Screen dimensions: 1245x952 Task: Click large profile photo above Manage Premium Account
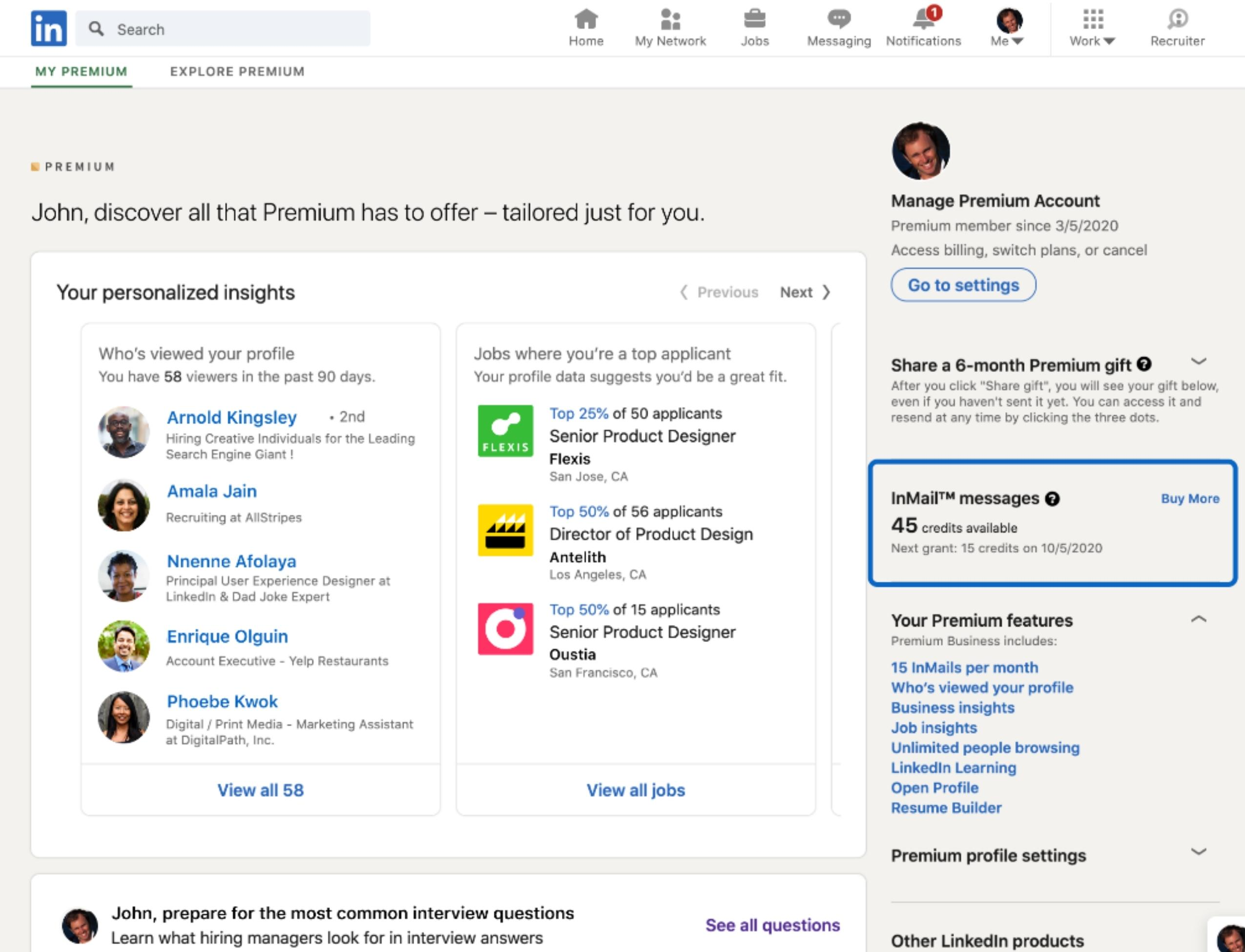tap(920, 151)
